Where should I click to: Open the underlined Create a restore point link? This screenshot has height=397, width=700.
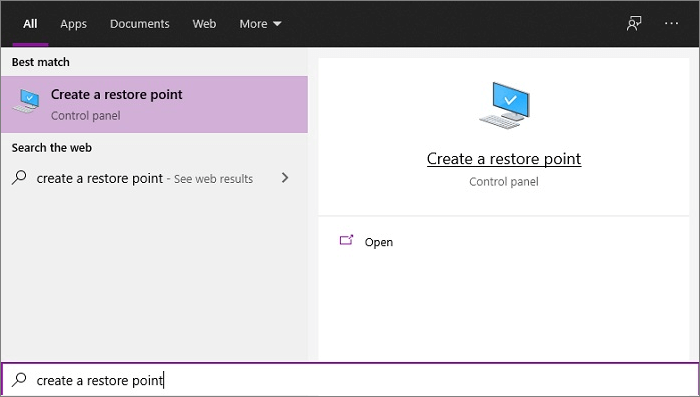(504, 159)
